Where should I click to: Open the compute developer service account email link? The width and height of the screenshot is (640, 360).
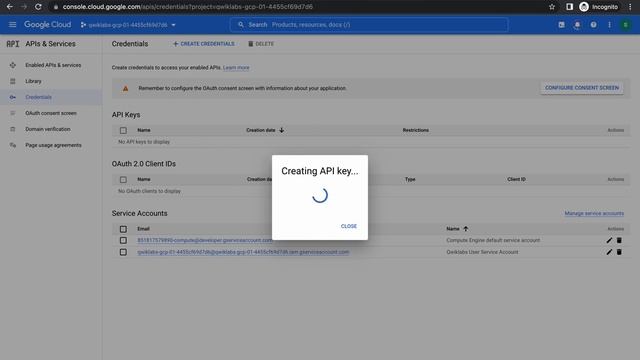tap(205, 240)
